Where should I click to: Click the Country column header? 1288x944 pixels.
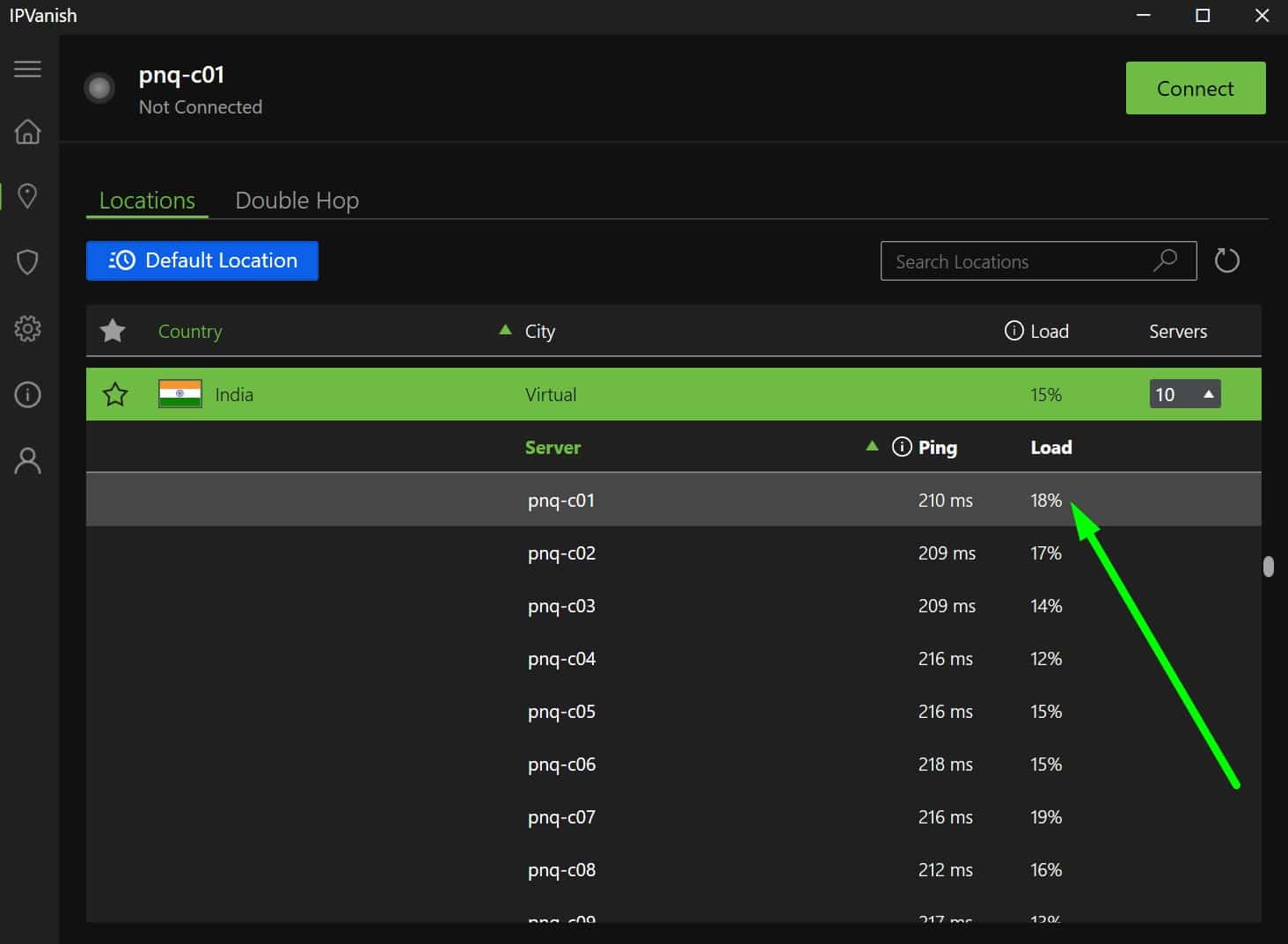(190, 332)
